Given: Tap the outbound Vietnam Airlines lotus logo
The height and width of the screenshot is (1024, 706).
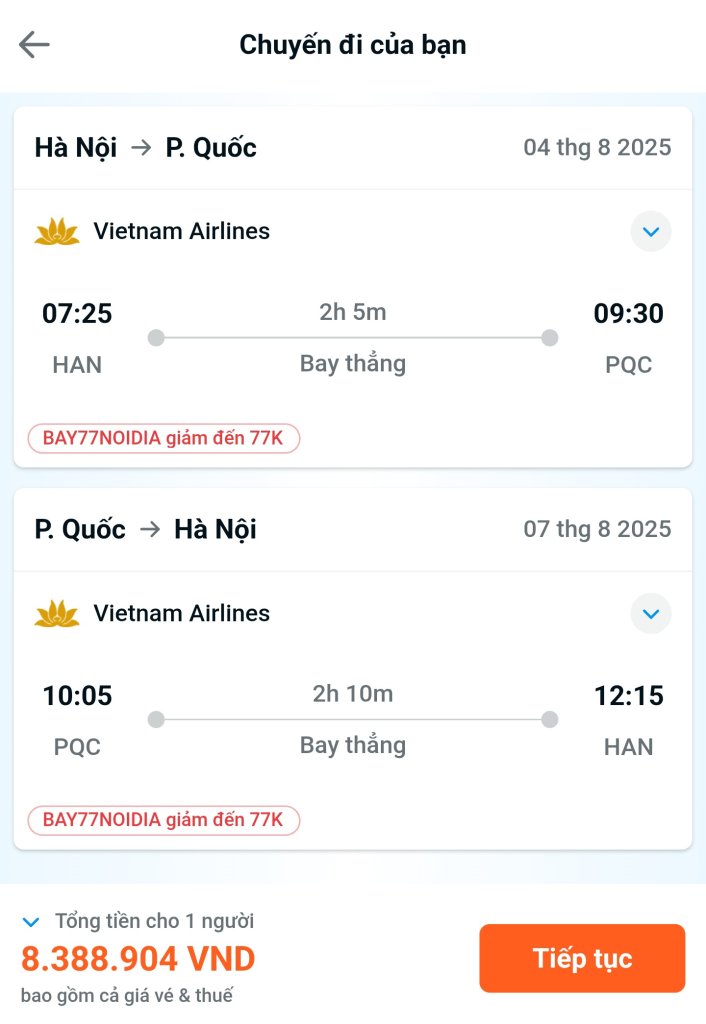Looking at the screenshot, I should pos(57,232).
